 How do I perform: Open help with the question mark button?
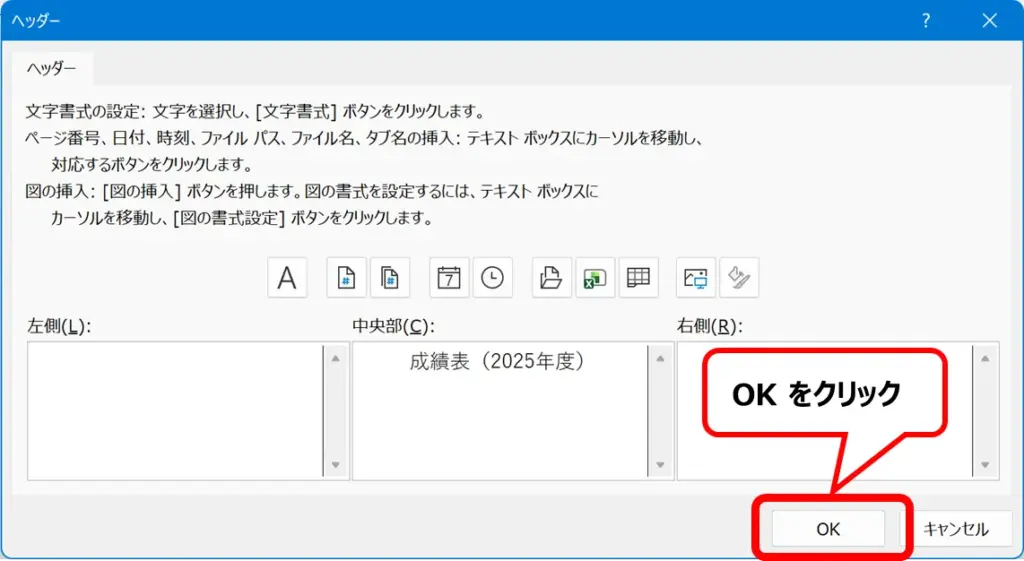pos(926,20)
